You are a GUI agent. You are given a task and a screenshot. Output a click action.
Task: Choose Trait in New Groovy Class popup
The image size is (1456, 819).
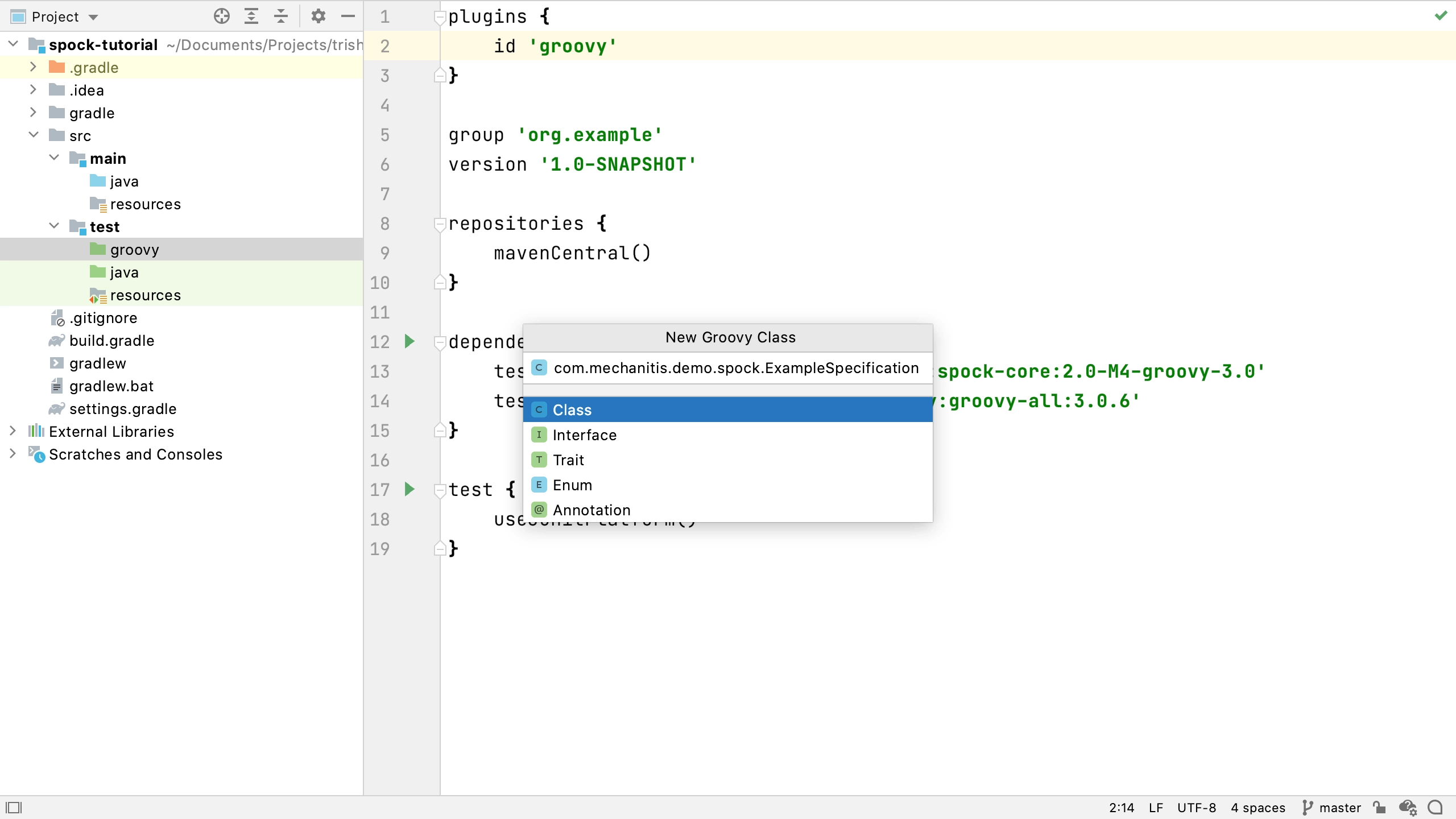pos(727,460)
